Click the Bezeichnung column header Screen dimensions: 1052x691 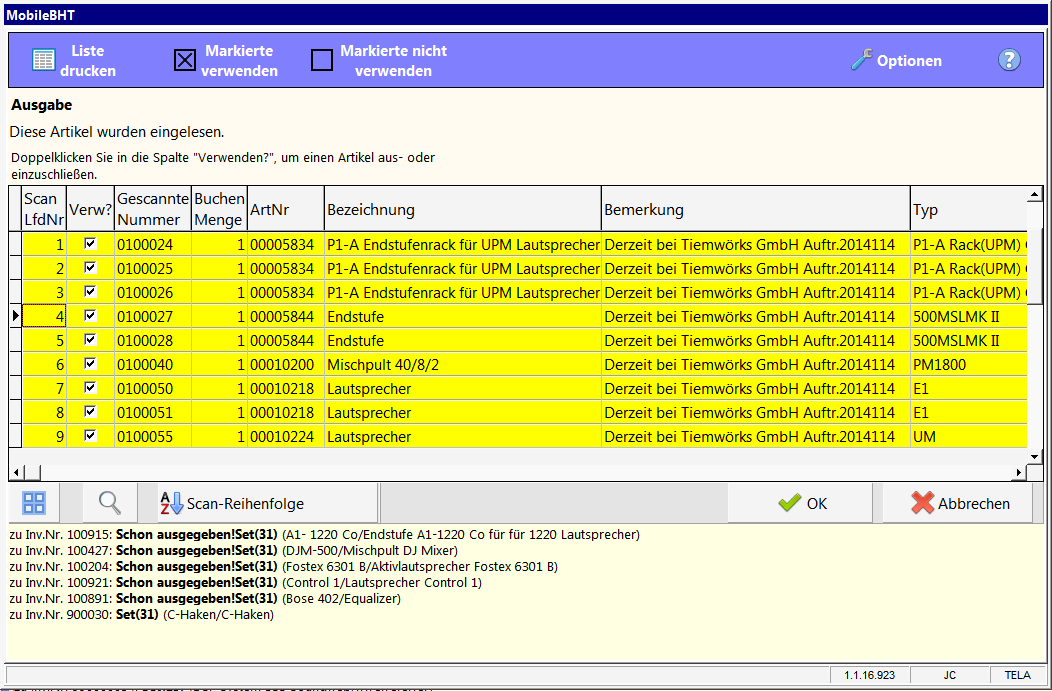pos(463,209)
